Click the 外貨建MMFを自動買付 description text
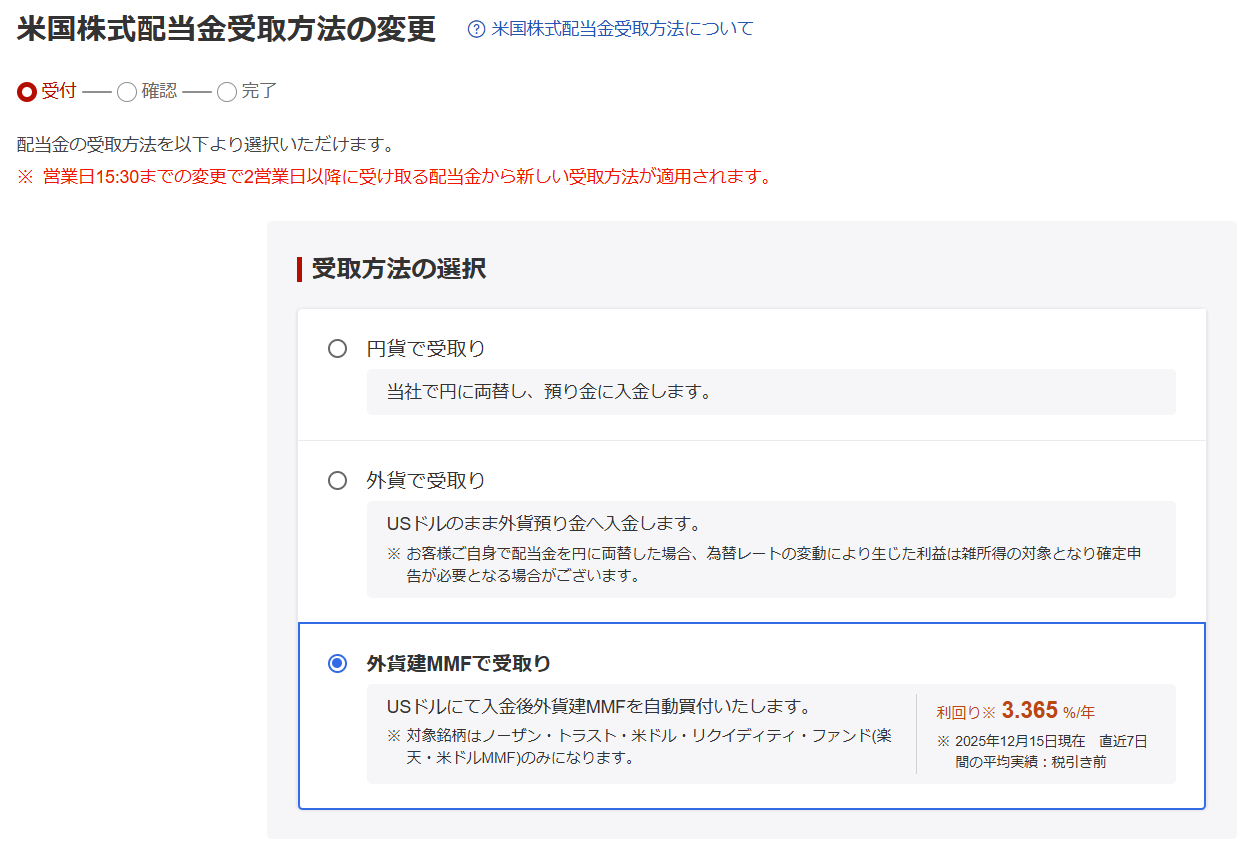 598,707
